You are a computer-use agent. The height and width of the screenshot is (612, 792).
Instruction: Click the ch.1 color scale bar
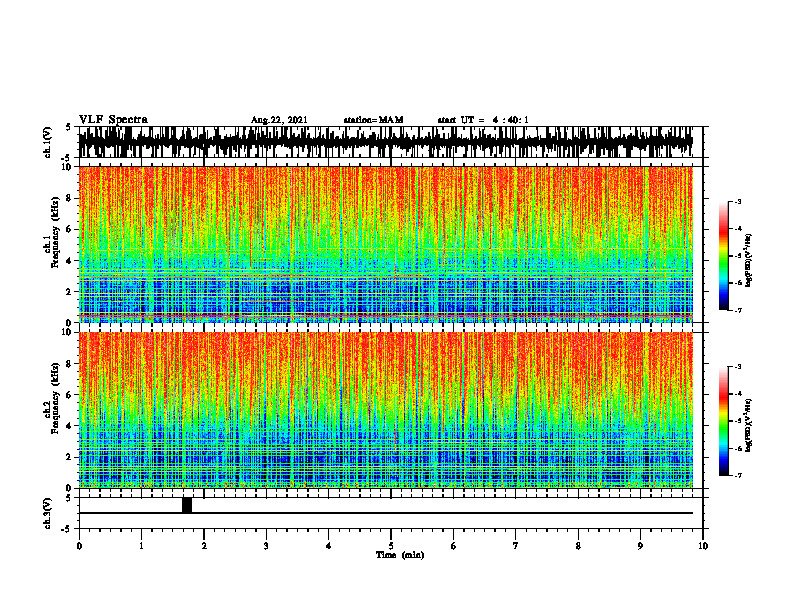[723, 256]
